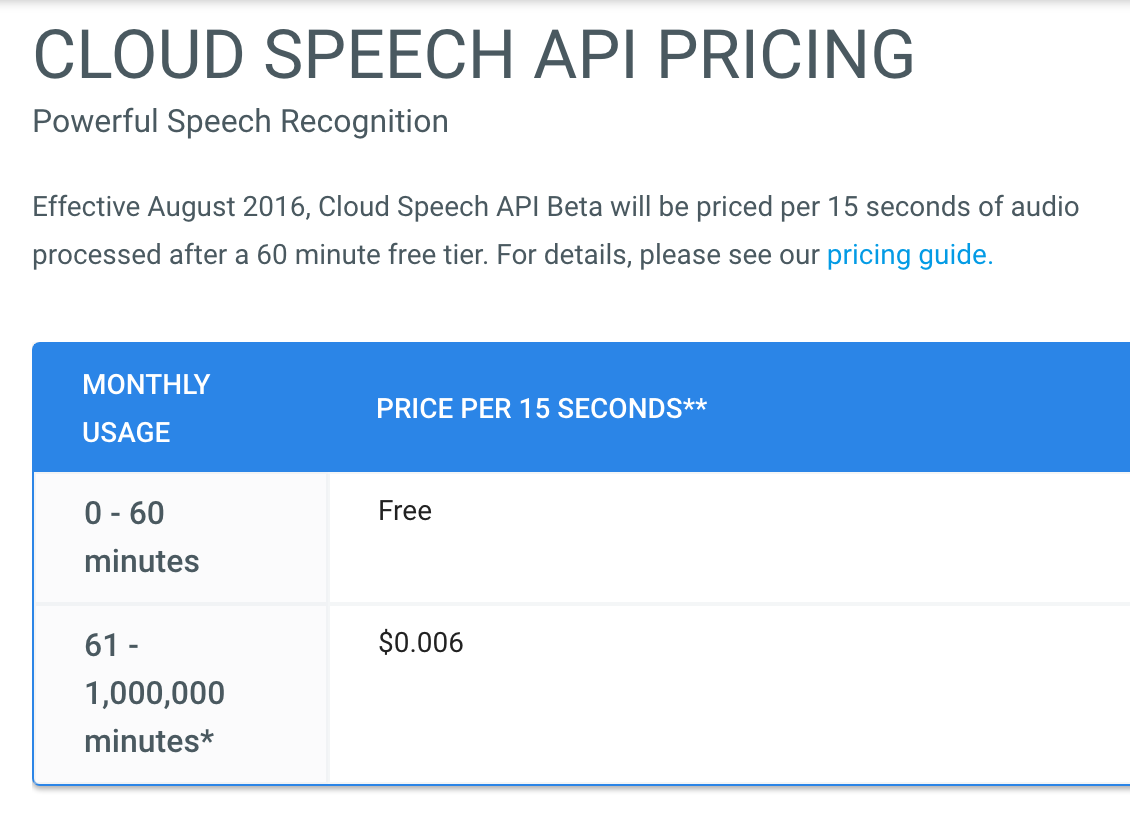Open the pricing guide link
Screen dimensions: 1130x830
pyautogui.click(x=909, y=255)
